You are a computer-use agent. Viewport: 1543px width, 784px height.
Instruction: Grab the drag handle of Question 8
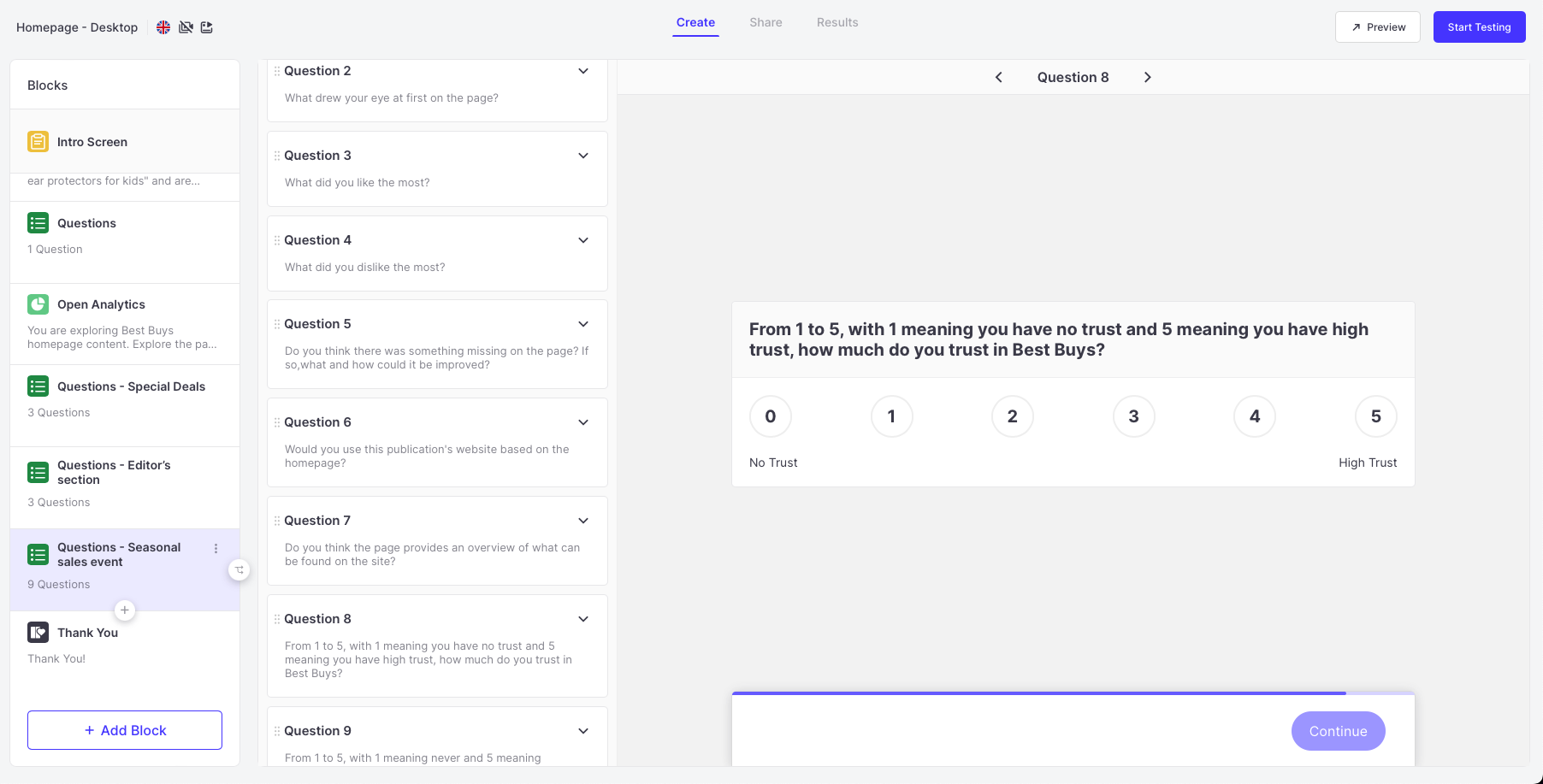click(277, 619)
